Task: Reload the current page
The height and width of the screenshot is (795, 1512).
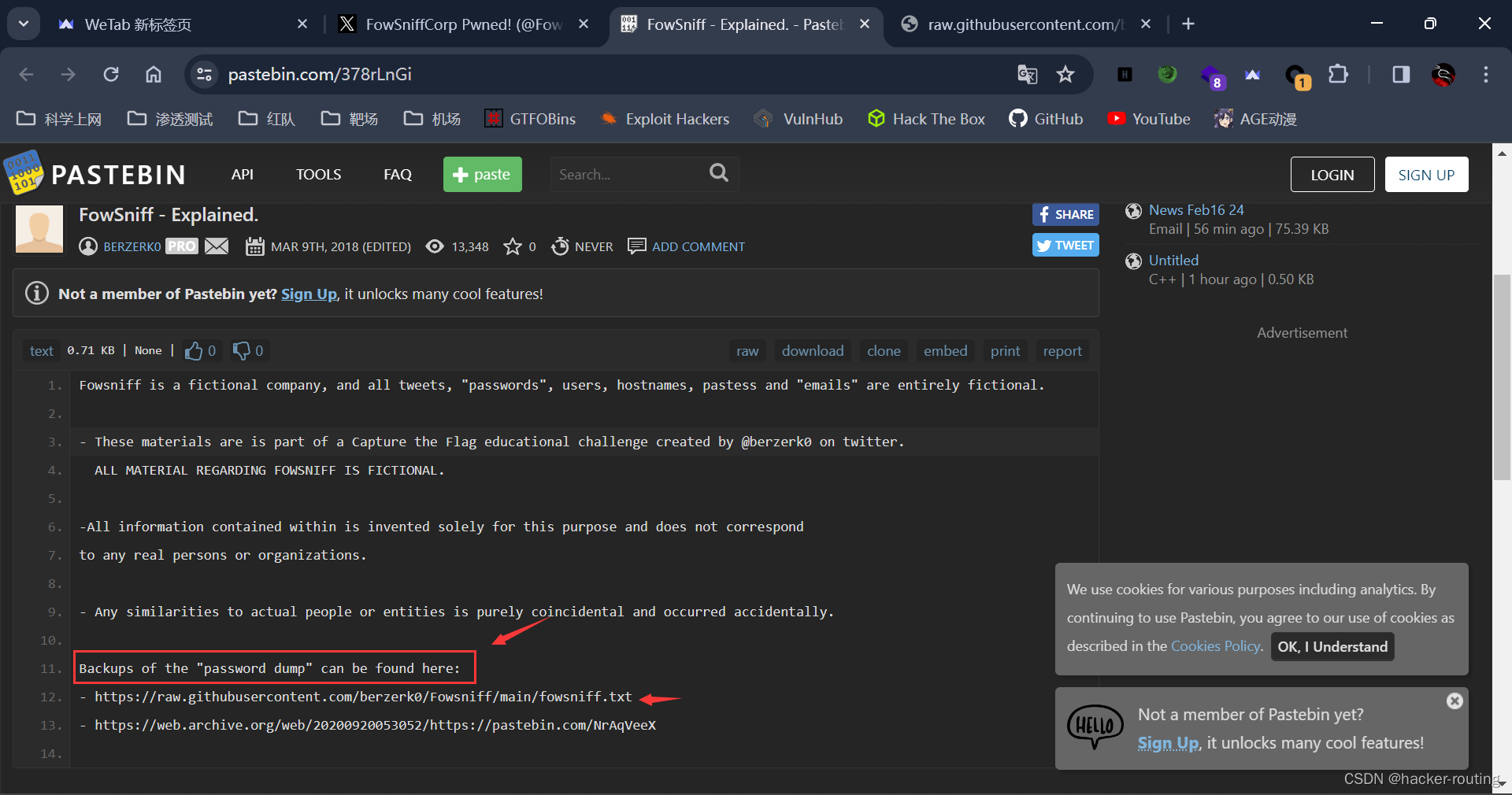Action: coord(111,74)
